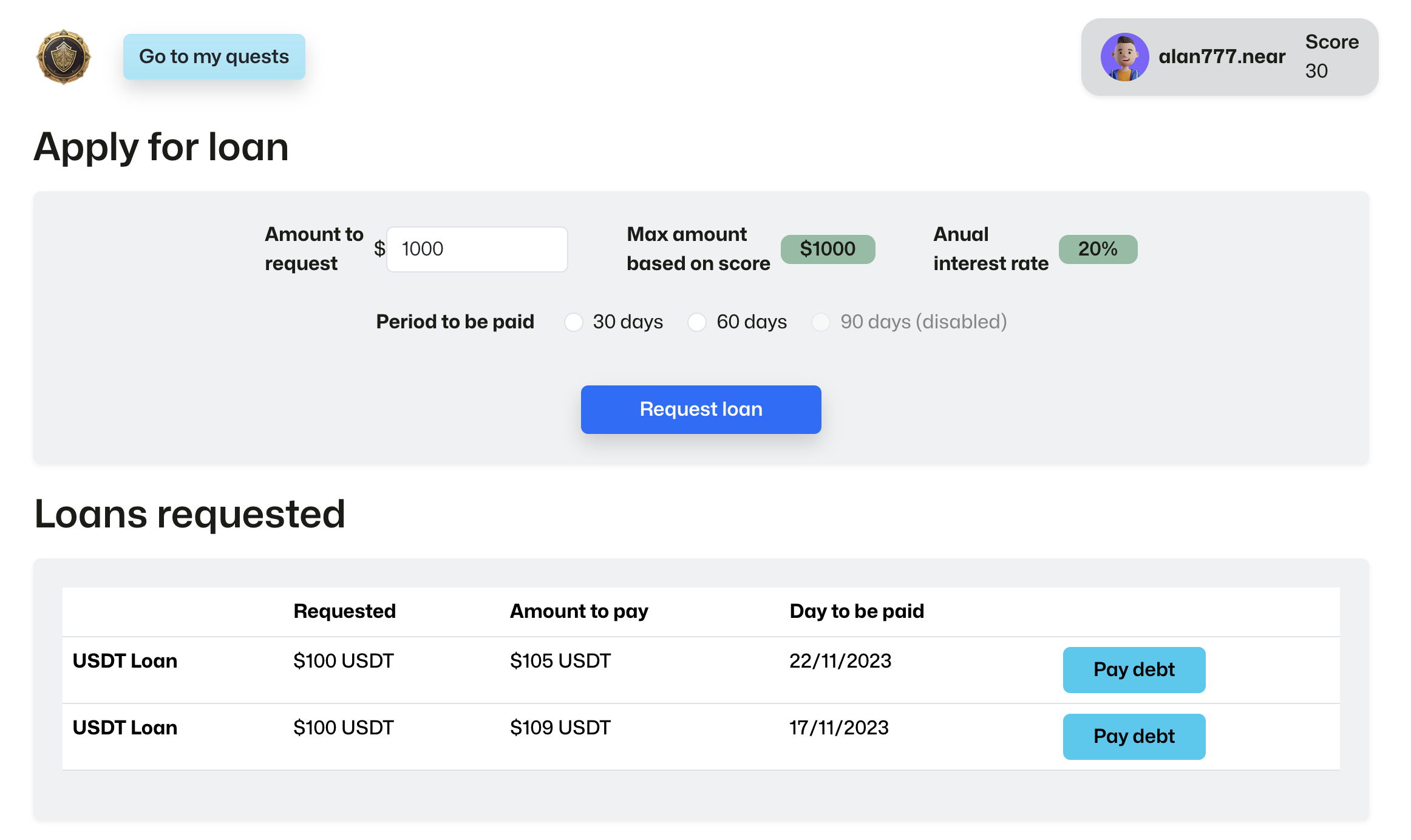Pay debt for the $109 USDT loan

click(1134, 736)
